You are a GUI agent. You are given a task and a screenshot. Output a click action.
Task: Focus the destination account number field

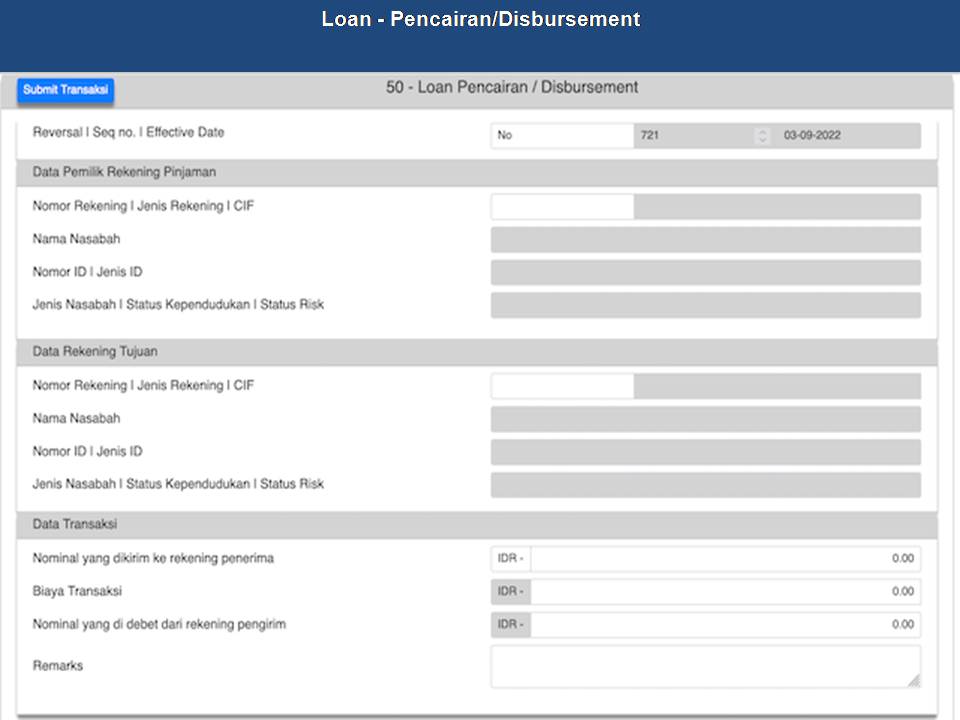(562, 386)
